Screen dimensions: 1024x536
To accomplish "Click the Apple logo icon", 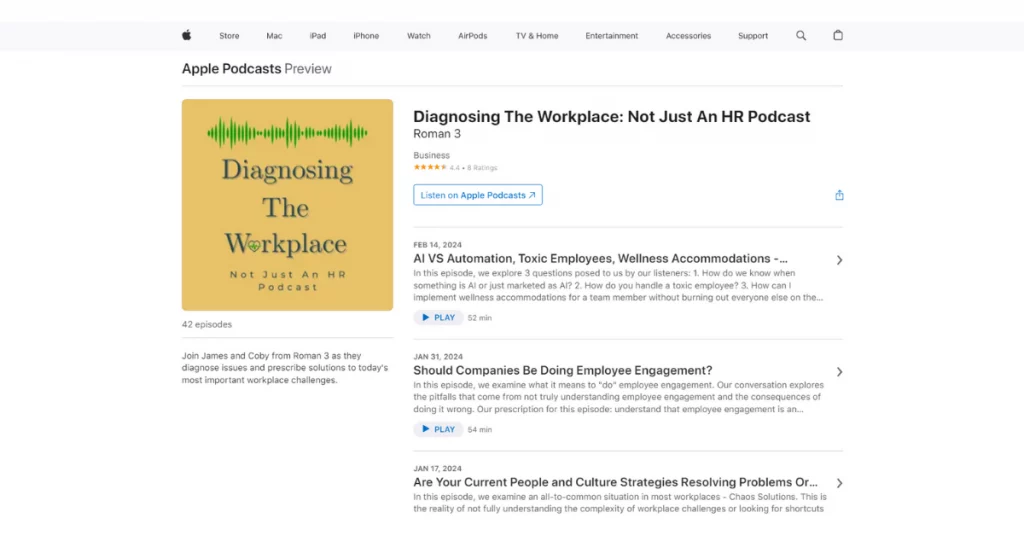I will (186, 35).
